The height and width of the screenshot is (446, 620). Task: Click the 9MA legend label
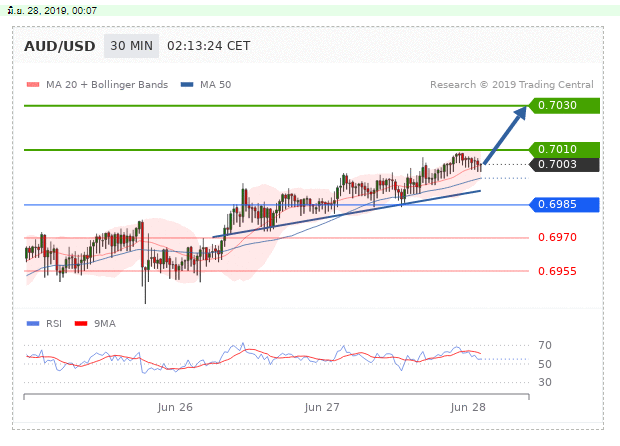click(x=105, y=324)
